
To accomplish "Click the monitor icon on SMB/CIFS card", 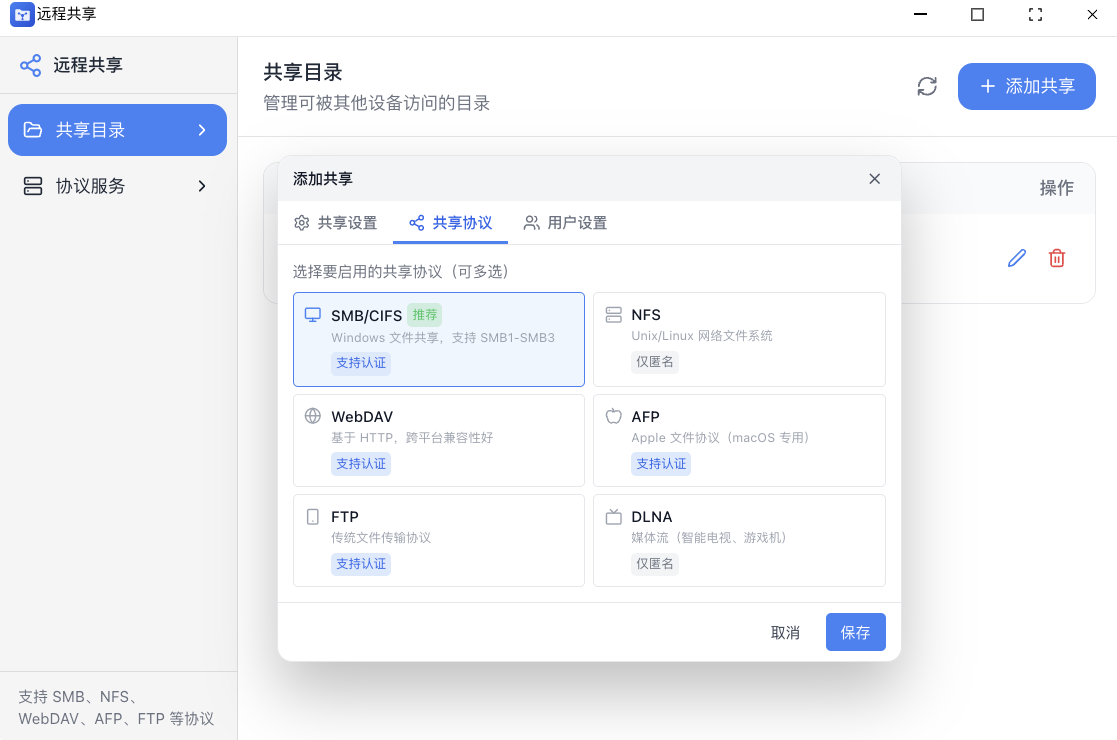I will tap(313, 315).
